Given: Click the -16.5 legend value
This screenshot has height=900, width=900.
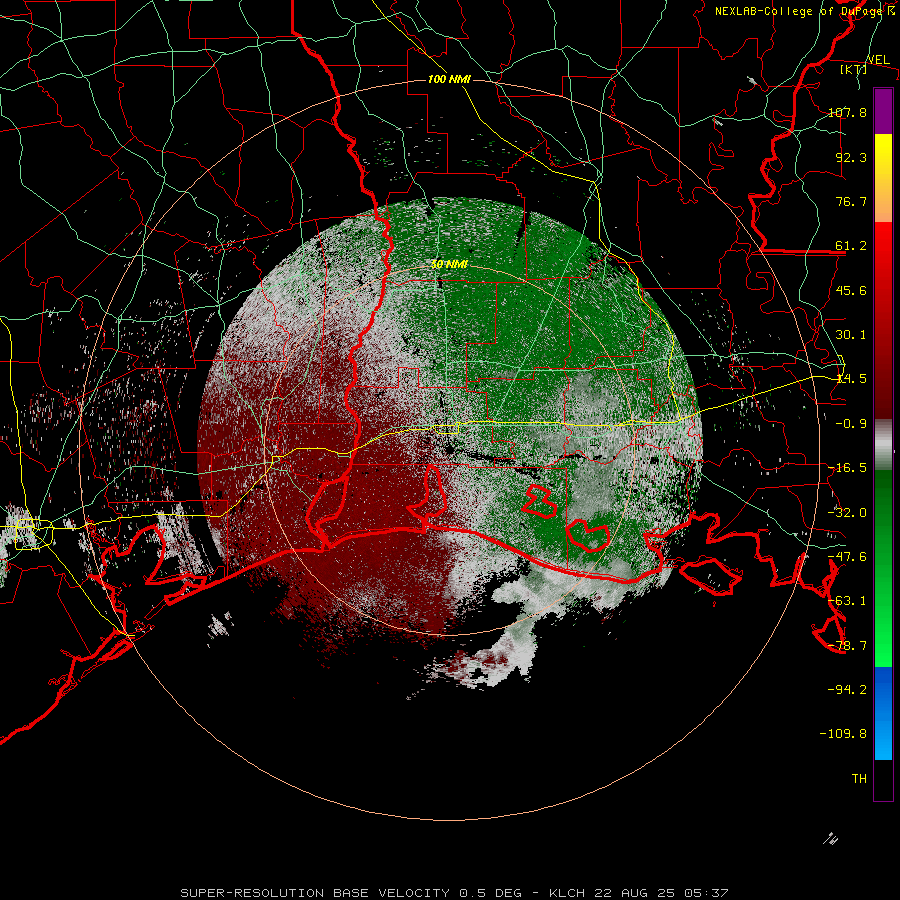Looking at the screenshot, I should click(x=847, y=467).
